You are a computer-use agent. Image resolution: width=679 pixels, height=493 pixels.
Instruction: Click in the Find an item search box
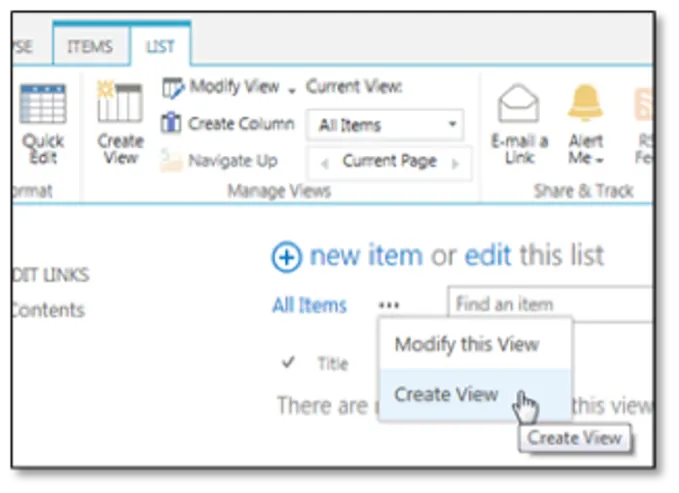[550, 304]
